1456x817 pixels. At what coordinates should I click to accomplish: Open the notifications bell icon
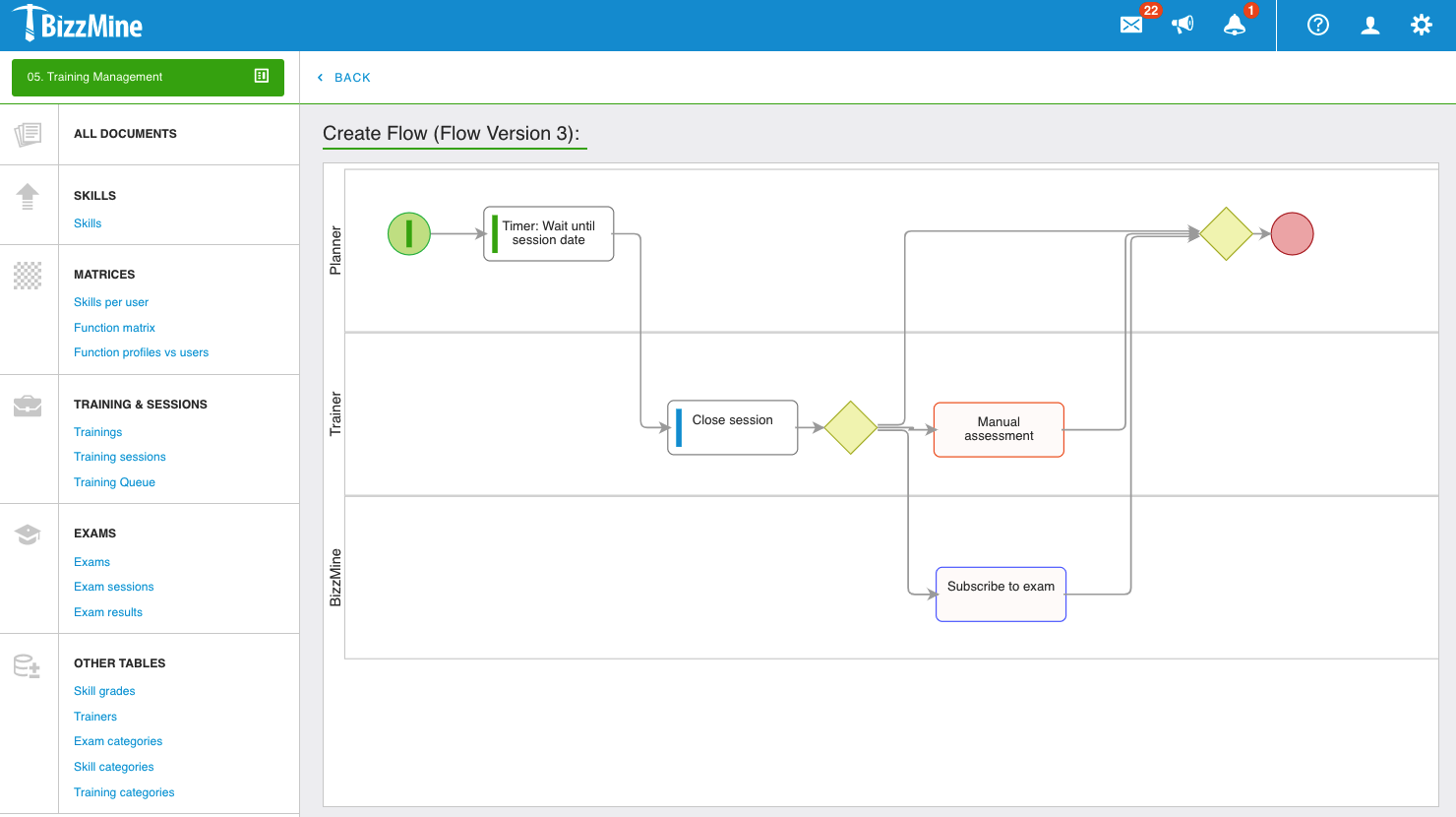tap(1235, 25)
